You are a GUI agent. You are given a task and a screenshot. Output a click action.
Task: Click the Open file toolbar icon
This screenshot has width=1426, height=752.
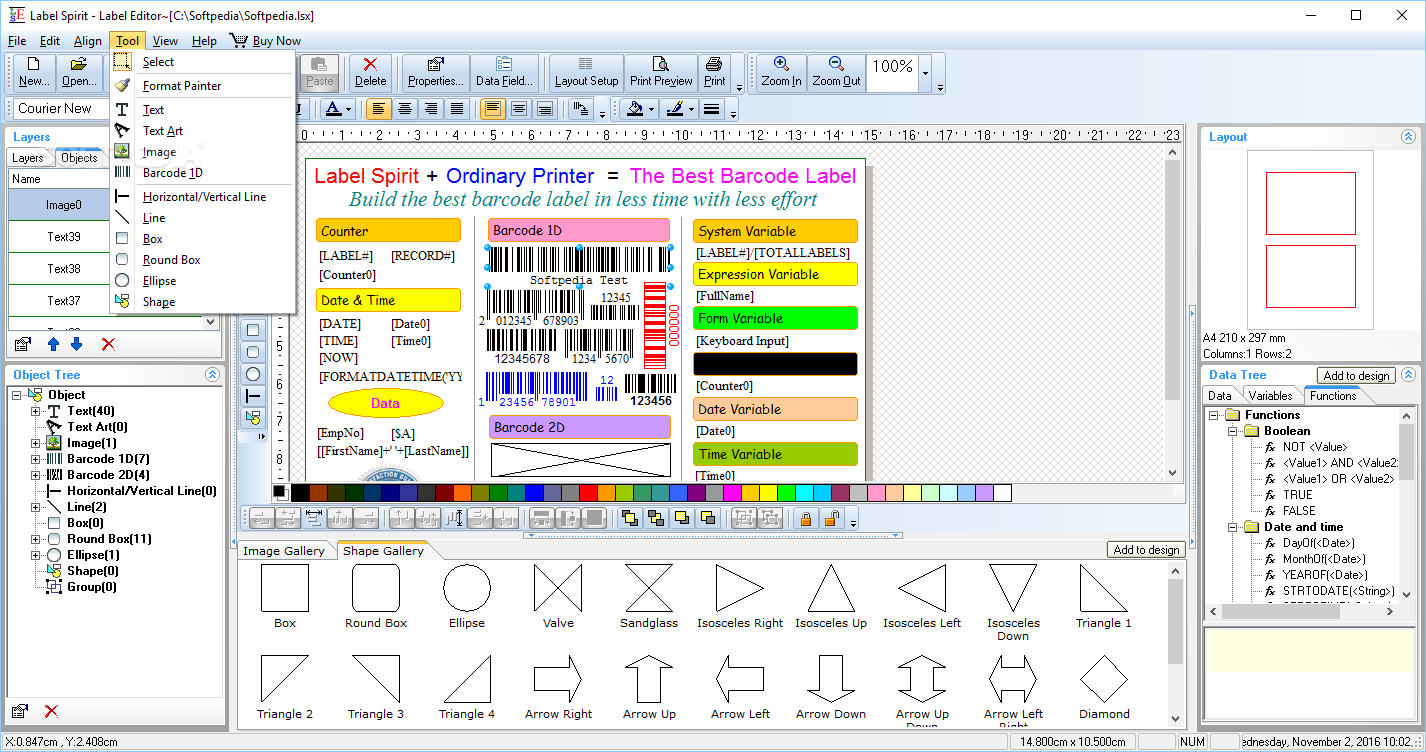click(x=78, y=72)
